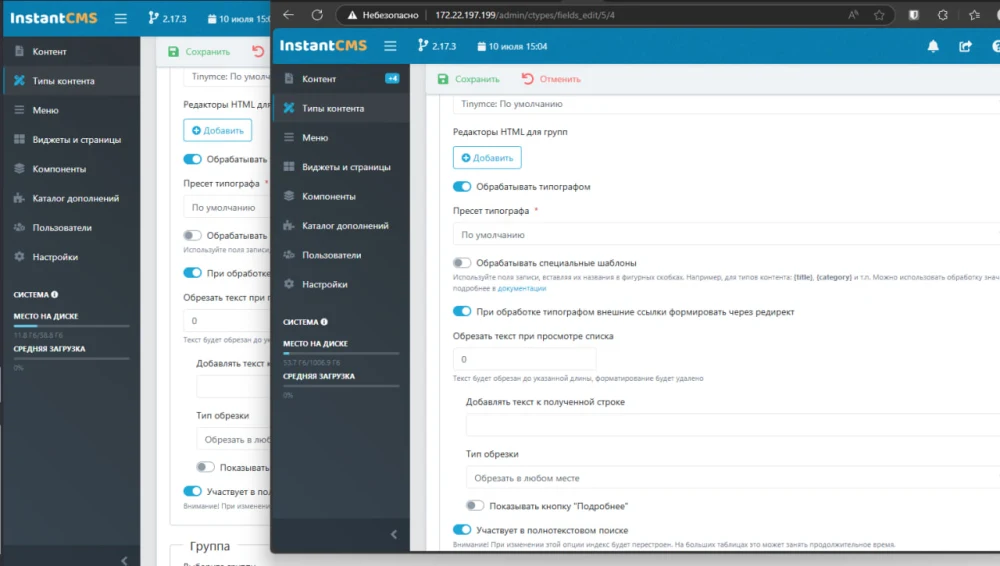The height and width of the screenshot is (566, 1000).
Task: Open Виджеты и страницы in background window sidebar
Action: tap(71, 139)
